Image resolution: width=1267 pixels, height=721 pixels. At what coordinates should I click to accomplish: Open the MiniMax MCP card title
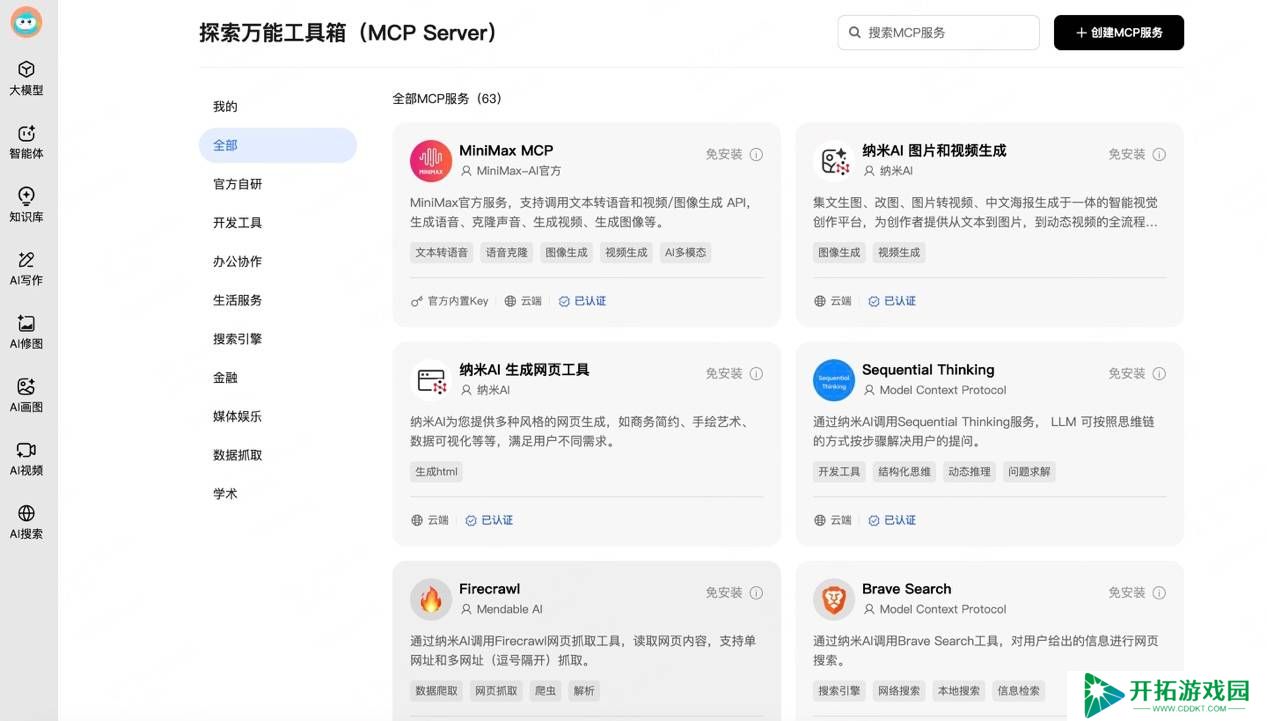[506, 151]
